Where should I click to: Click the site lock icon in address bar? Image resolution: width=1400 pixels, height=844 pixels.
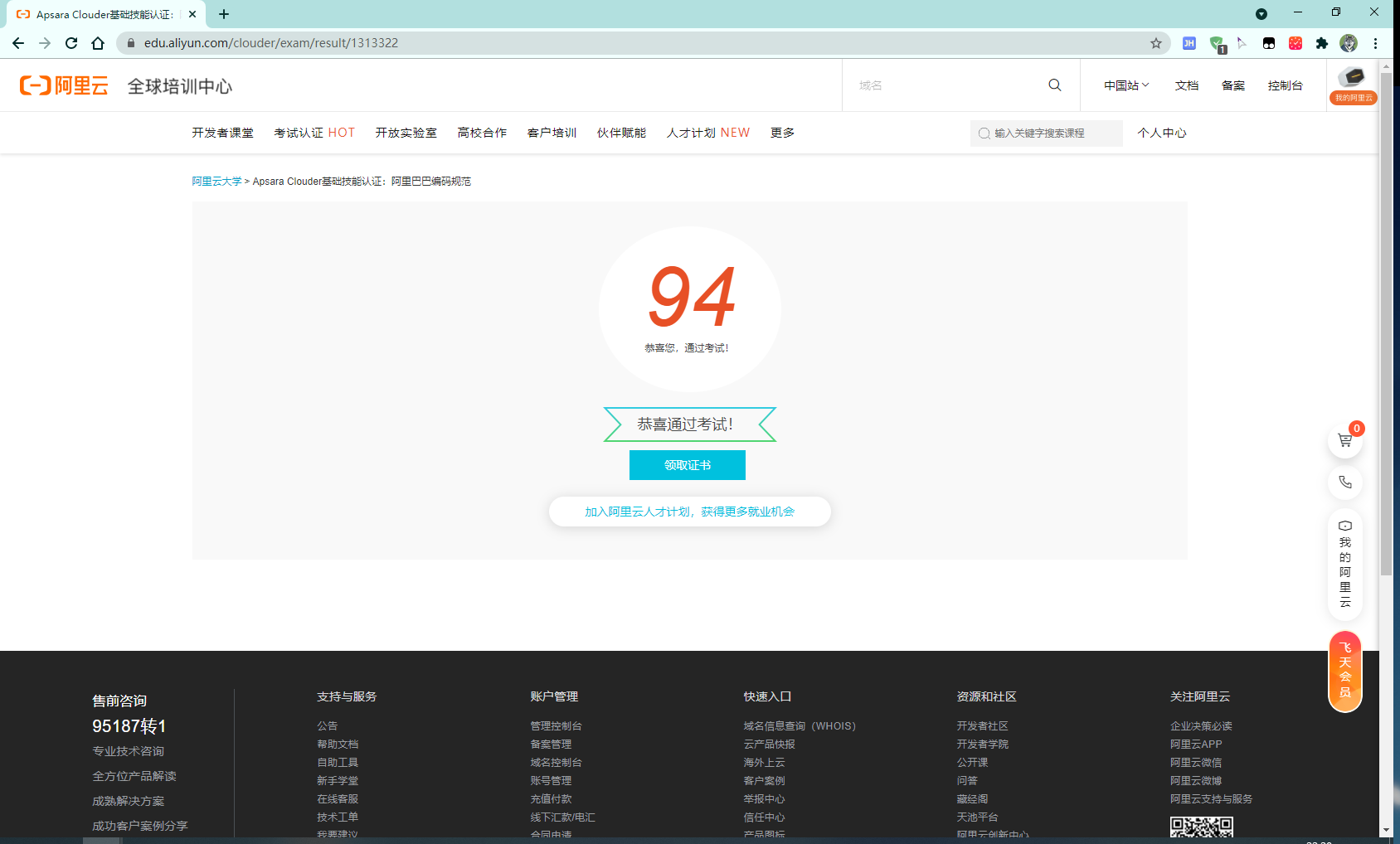130,43
